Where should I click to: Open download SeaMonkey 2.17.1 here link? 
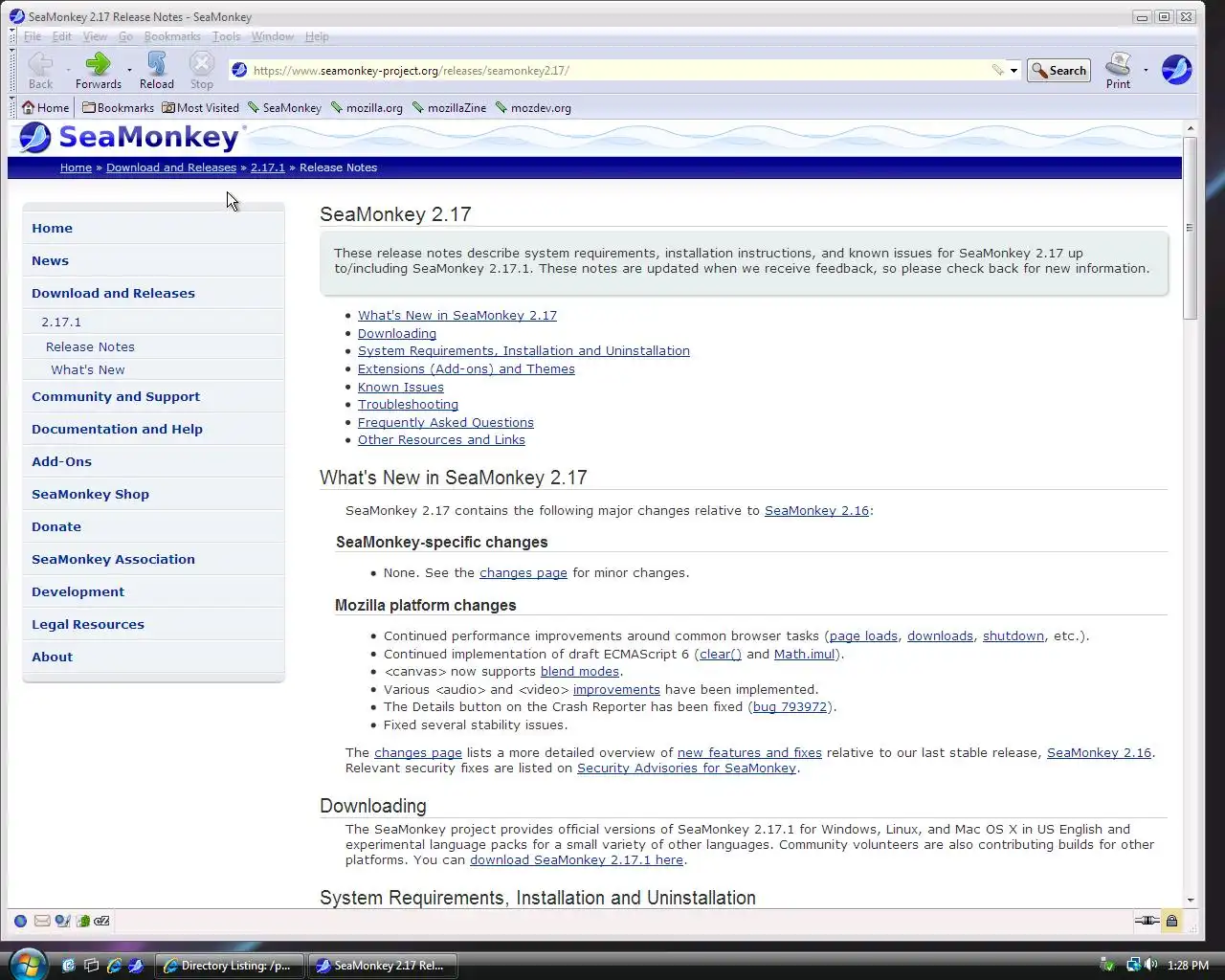[576, 859]
